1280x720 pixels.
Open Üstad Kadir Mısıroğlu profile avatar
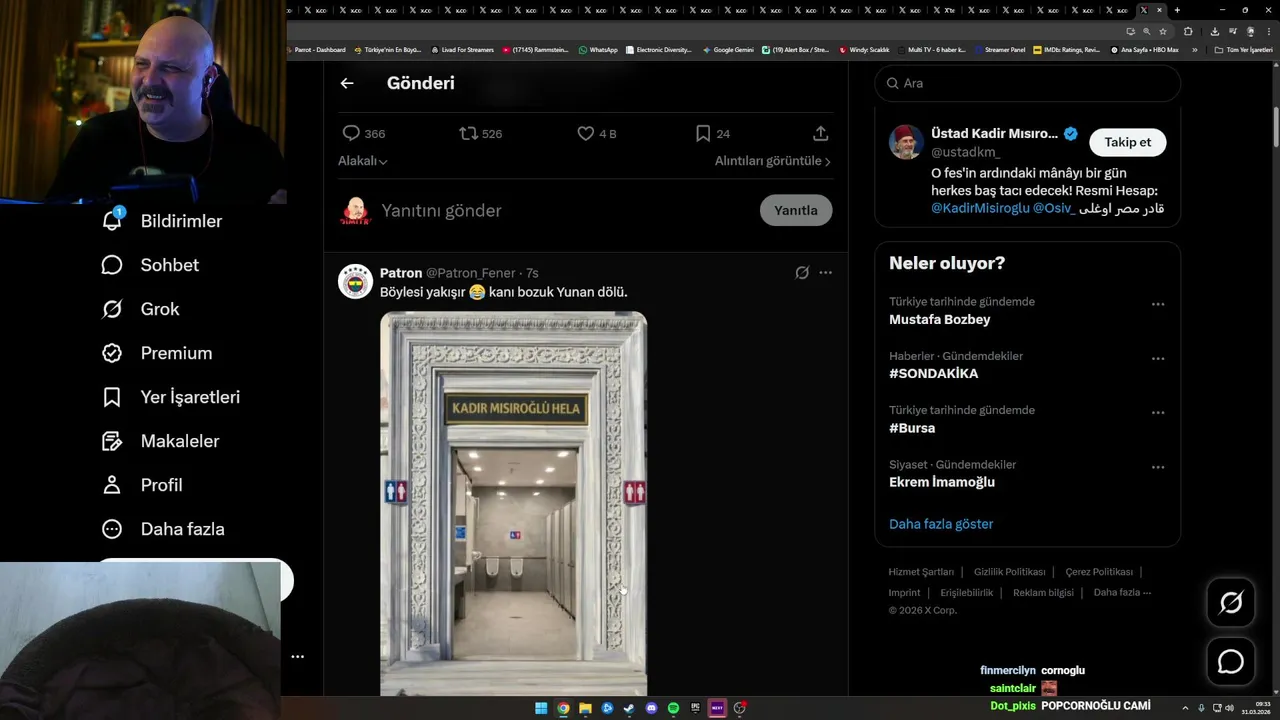(906, 142)
